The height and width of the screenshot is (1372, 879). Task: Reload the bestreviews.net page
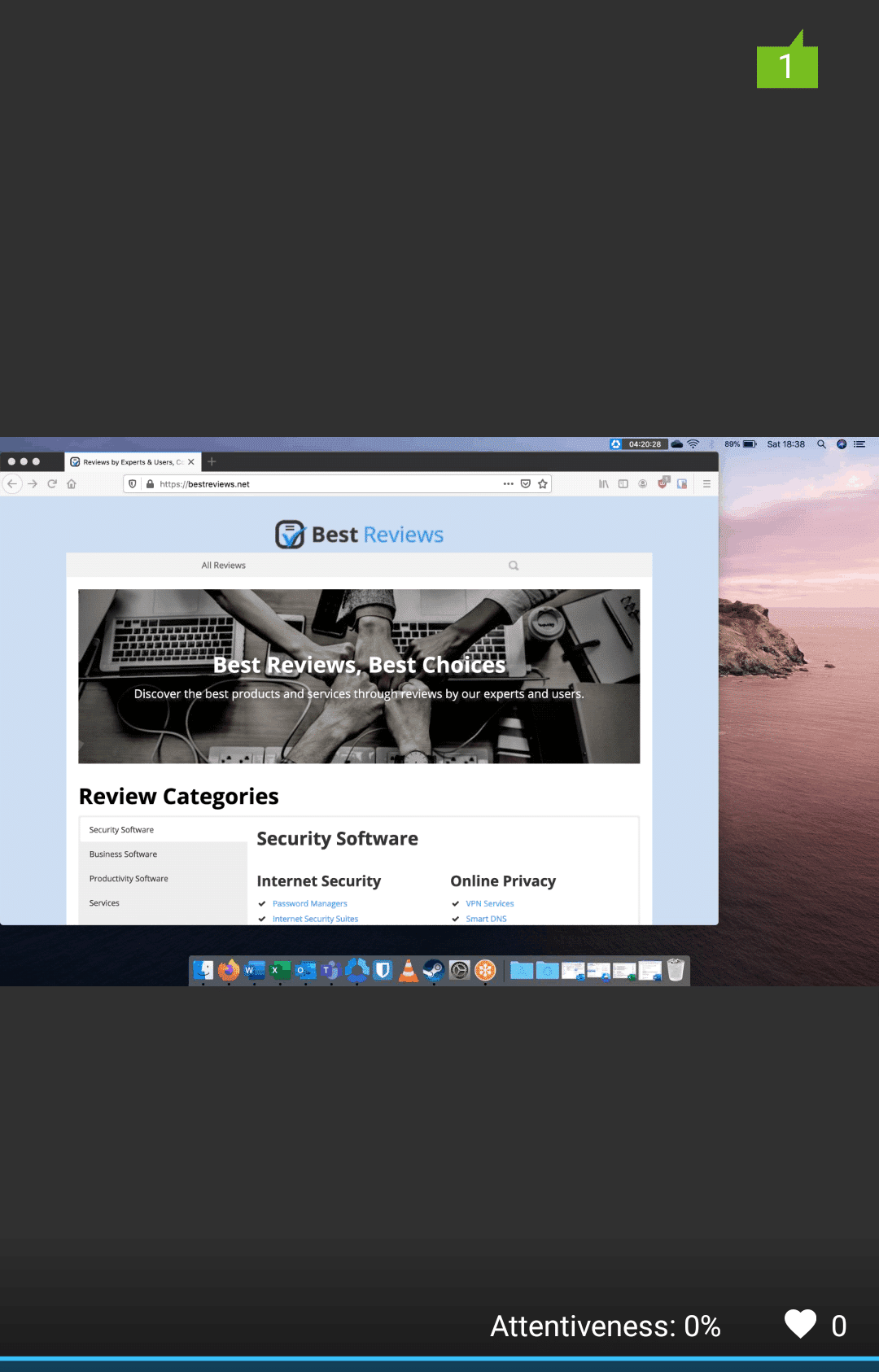(x=52, y=483)
